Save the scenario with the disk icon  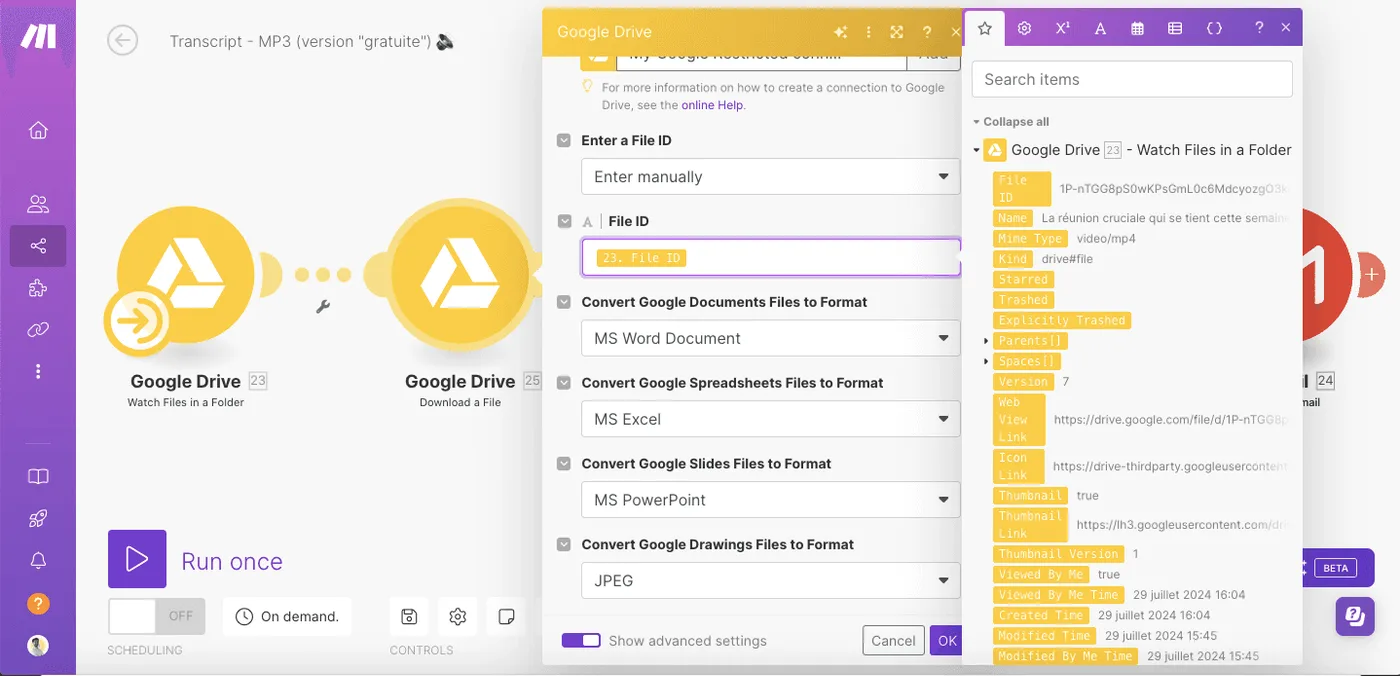[409, 617]
